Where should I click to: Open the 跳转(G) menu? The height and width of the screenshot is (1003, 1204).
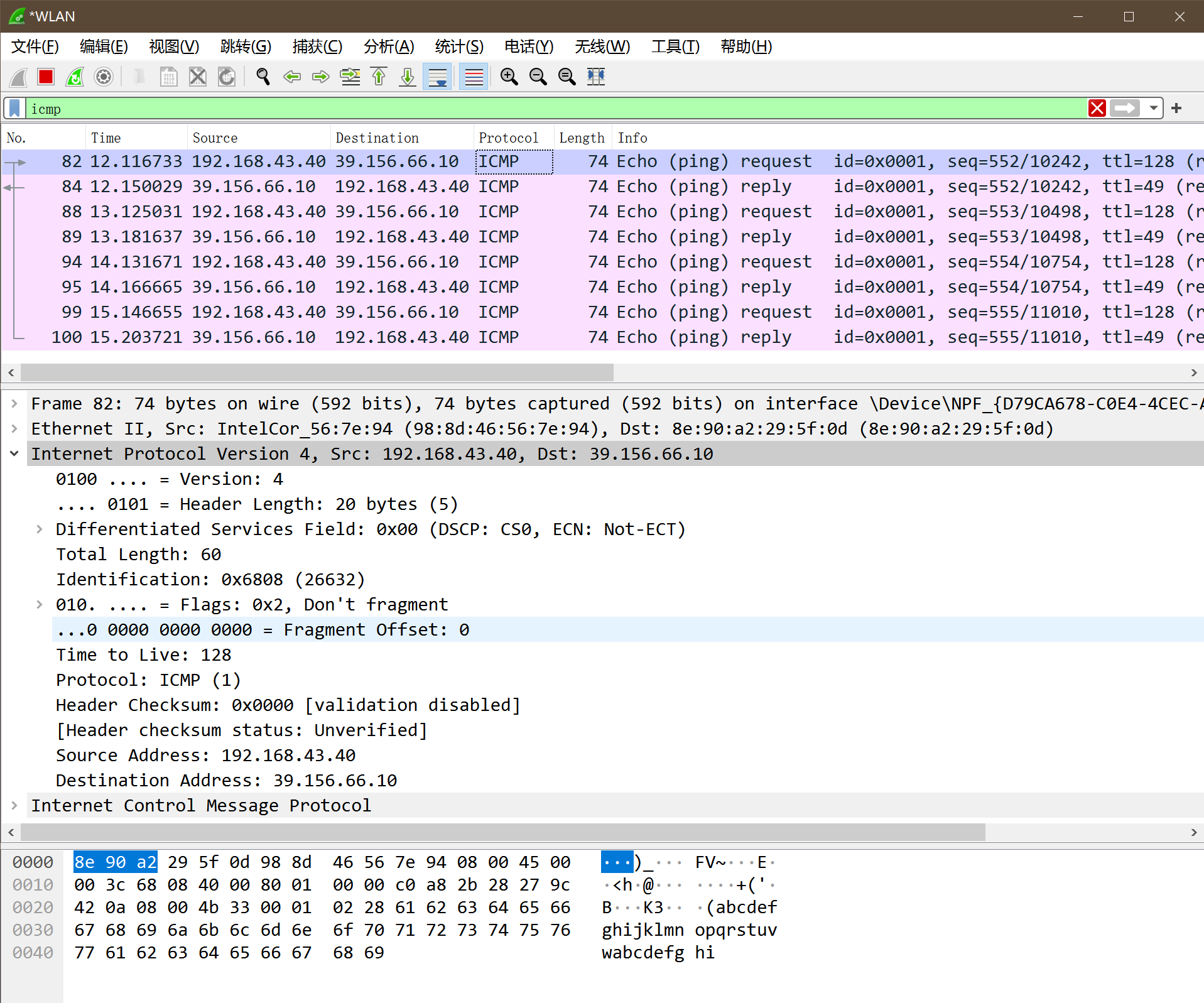(x=246, y=46)
